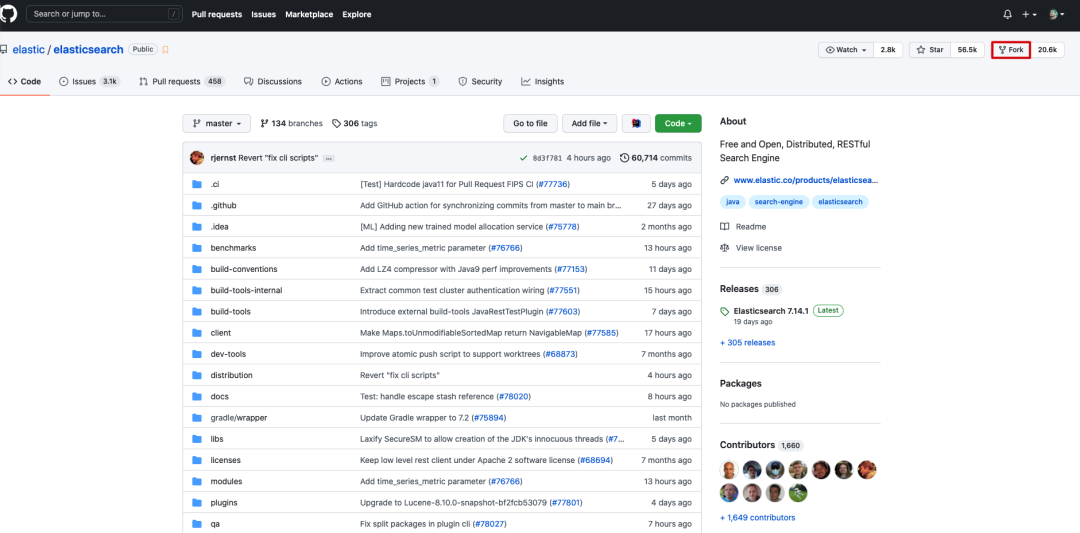
Task: Open rjernst's avatar in commit header
Action: click(197, 158)
